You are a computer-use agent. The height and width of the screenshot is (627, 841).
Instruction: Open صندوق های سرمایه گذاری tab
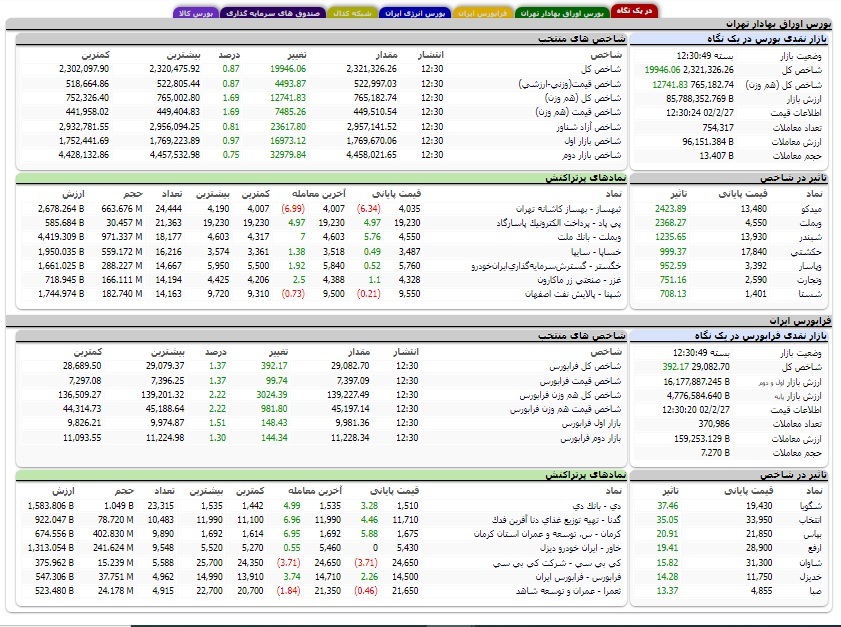pyautogui.click(x=272, y=13)
